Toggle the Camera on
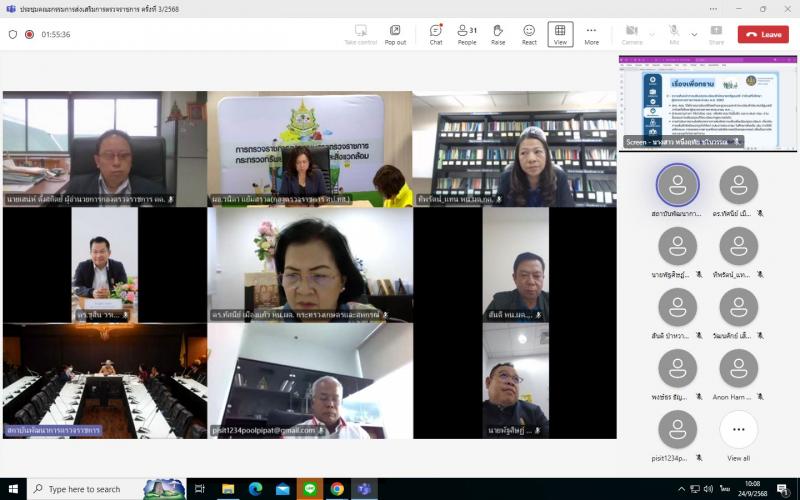This screenshot has height=500, width=800. (632, 35)
